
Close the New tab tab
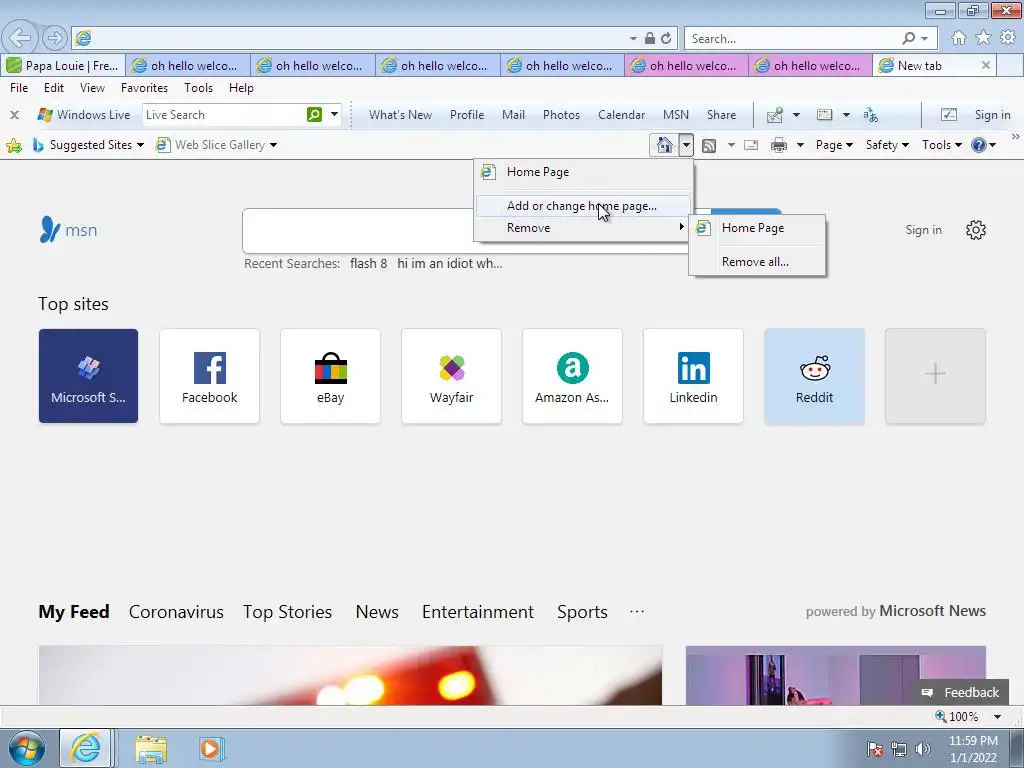pos(986,65)
